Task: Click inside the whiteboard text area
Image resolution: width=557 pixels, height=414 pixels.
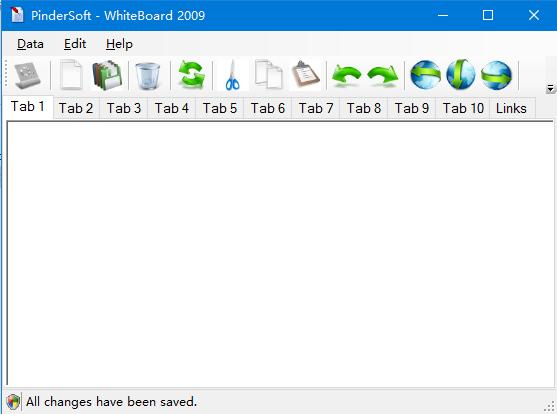Action: [x=280, y=253]
